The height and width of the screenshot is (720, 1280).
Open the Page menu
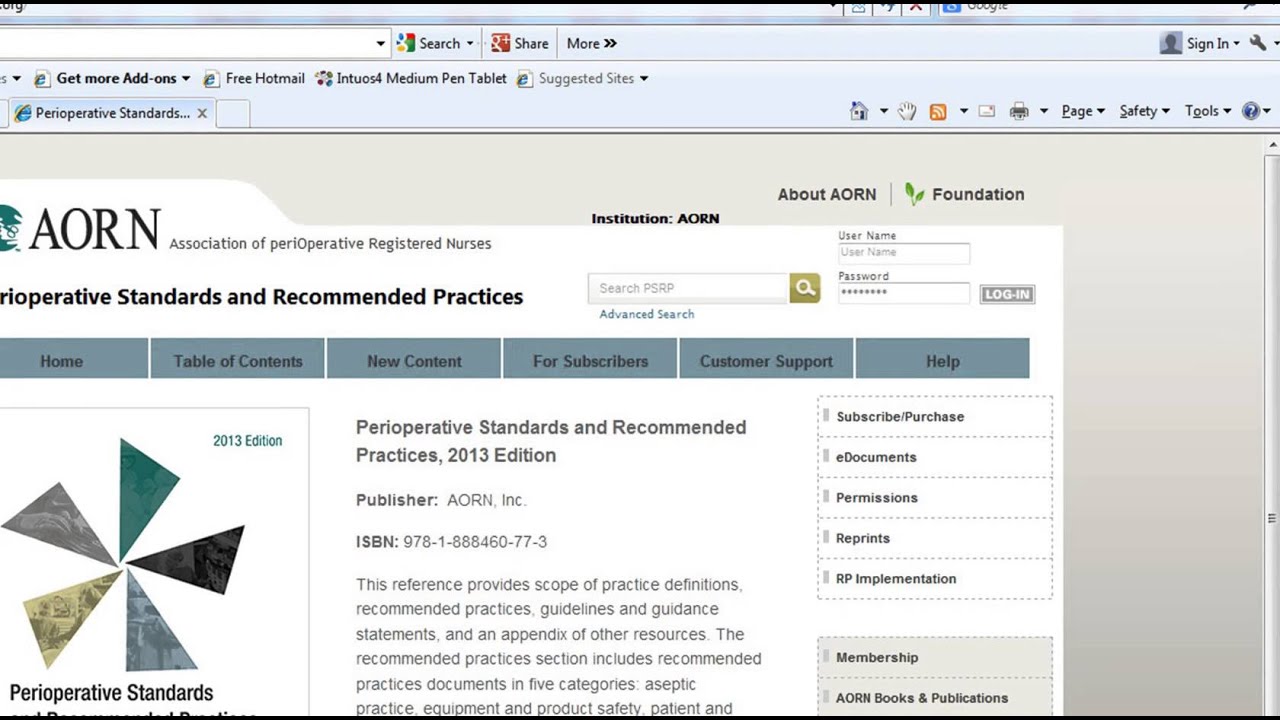click(x=1083, y=111)
